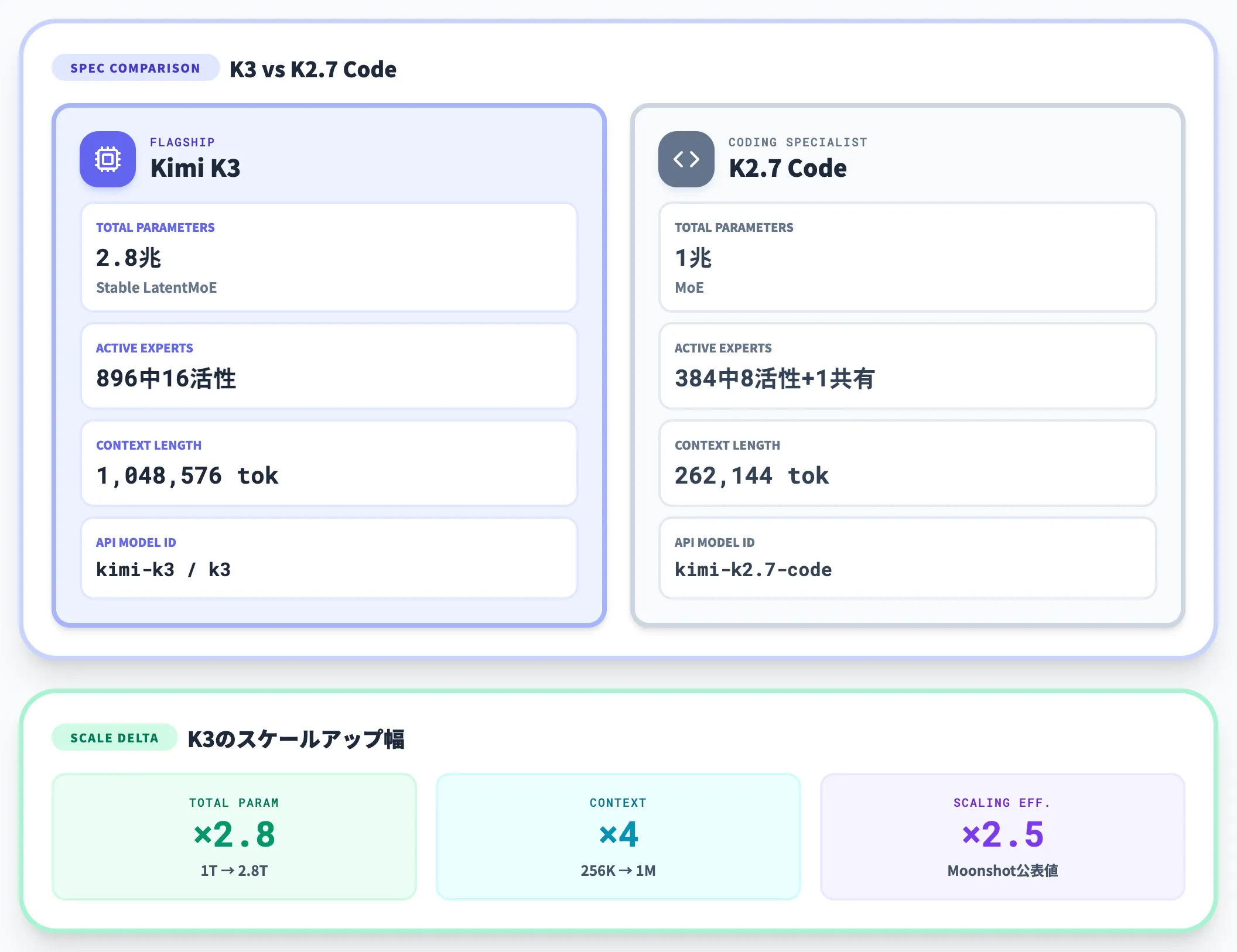Click the '256K → 1M' text
This screenshot has height=952, width=1237.
tap(618, 871)
